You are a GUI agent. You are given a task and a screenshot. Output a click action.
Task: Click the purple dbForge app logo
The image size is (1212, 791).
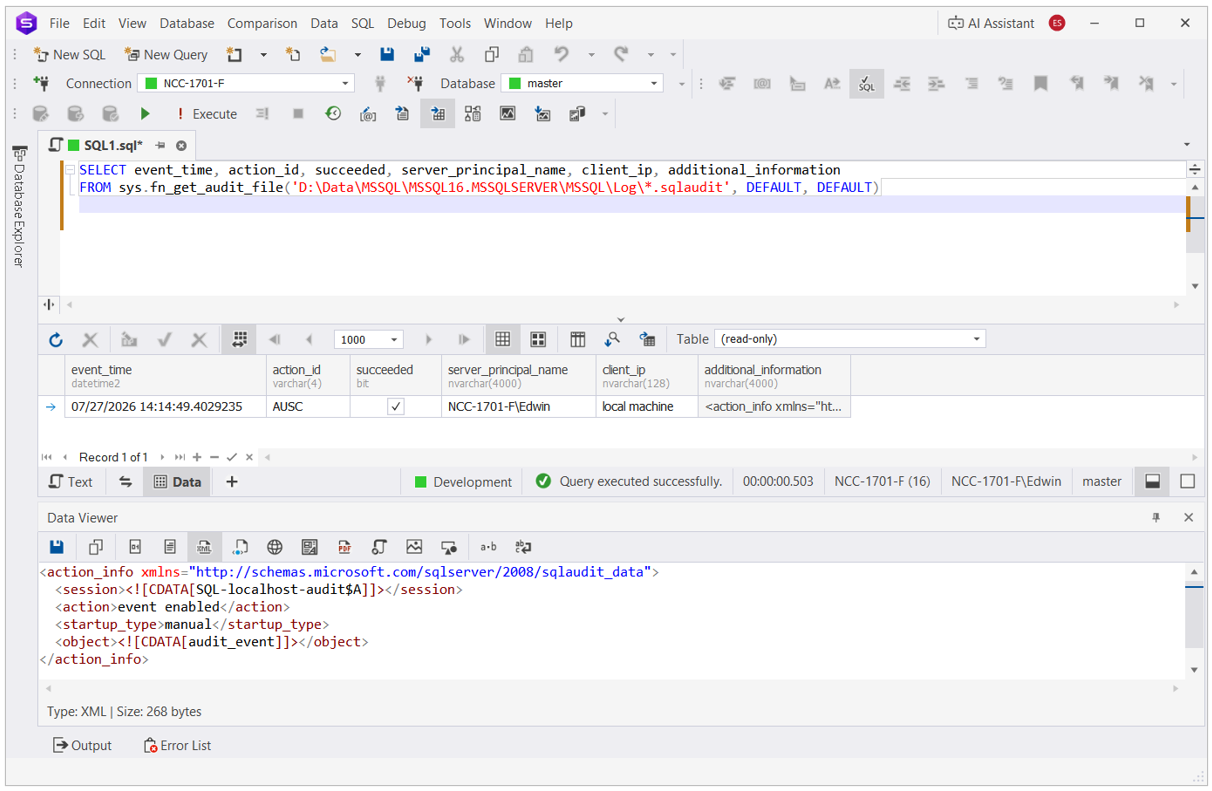(27, 23)
